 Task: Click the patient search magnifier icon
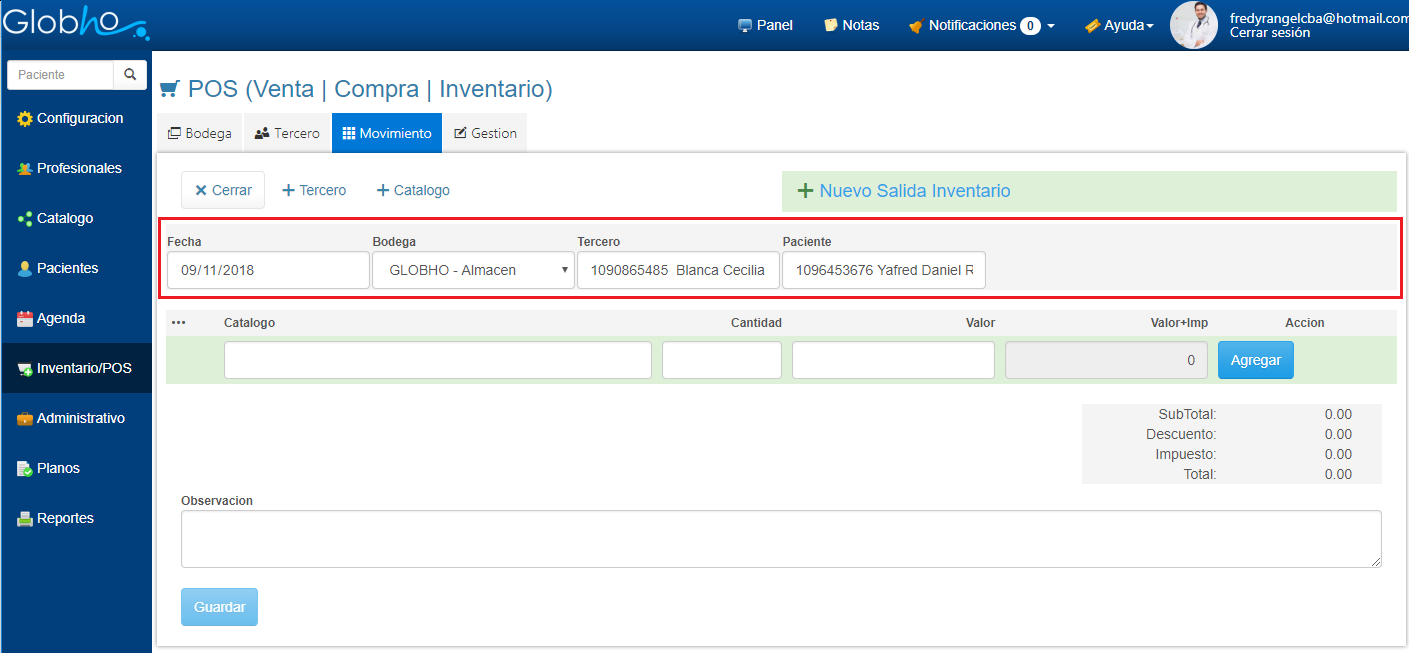(x=130, y=75)
